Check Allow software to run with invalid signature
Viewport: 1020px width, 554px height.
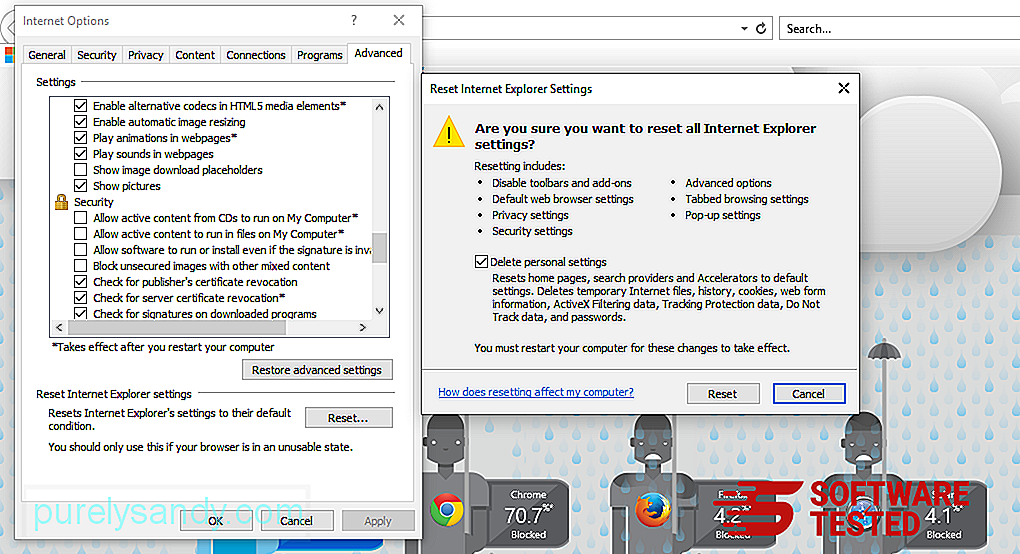[x=81, y=250]
